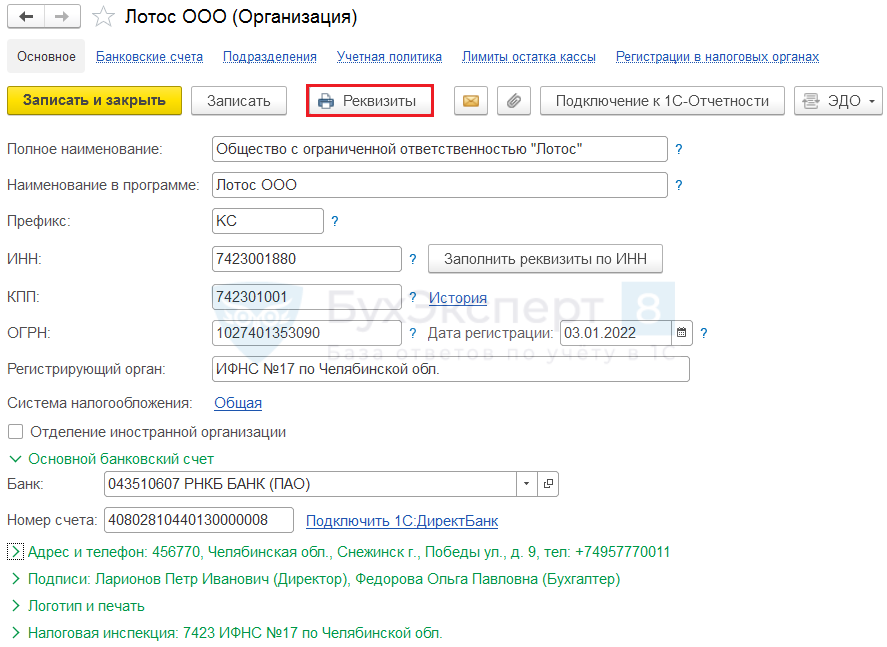Expand the Адрес и телефон section
The width and height of the screenshot is (887, 647).
[15, 551]
